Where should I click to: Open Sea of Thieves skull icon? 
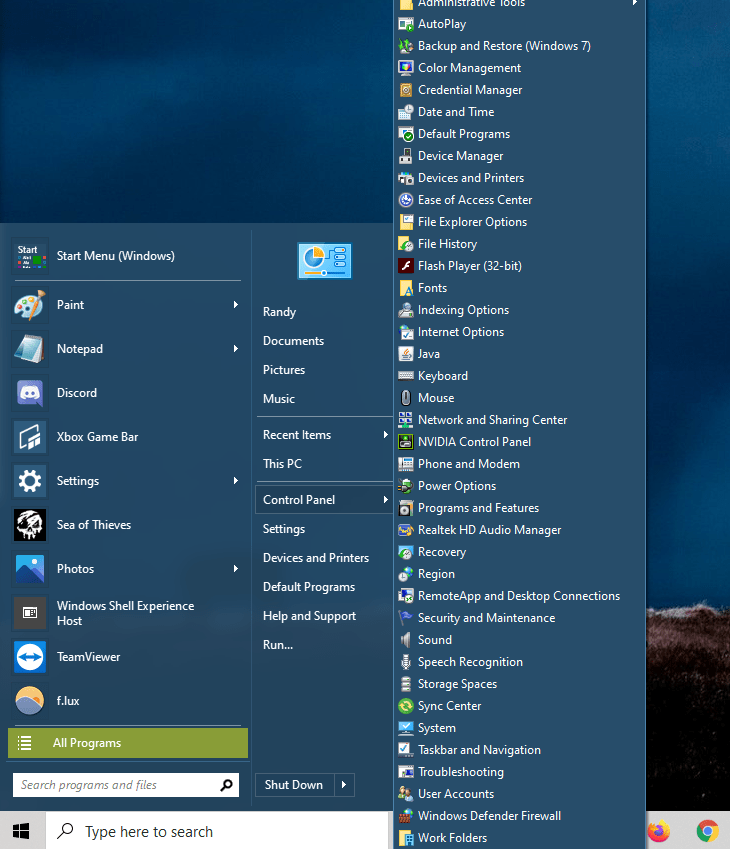coord(30,525)
